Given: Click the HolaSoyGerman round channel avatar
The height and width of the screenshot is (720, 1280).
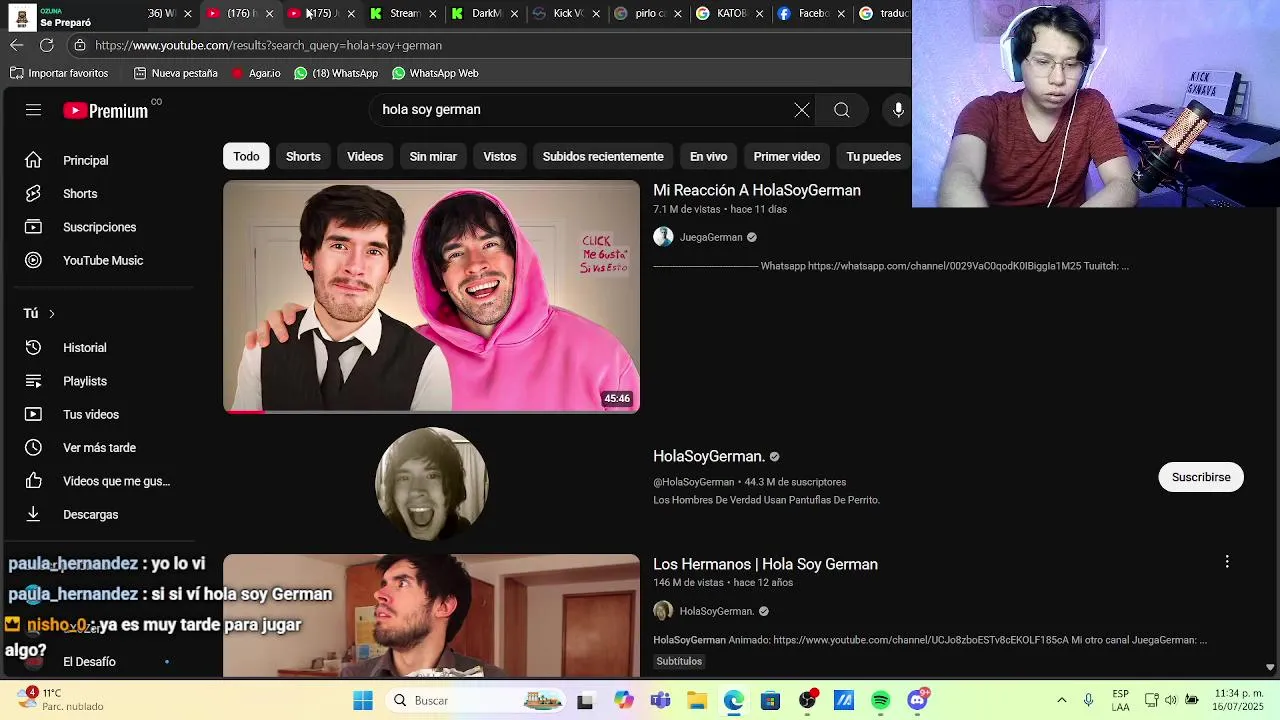Looking at the screenshot, I should [x=431, y=483].
